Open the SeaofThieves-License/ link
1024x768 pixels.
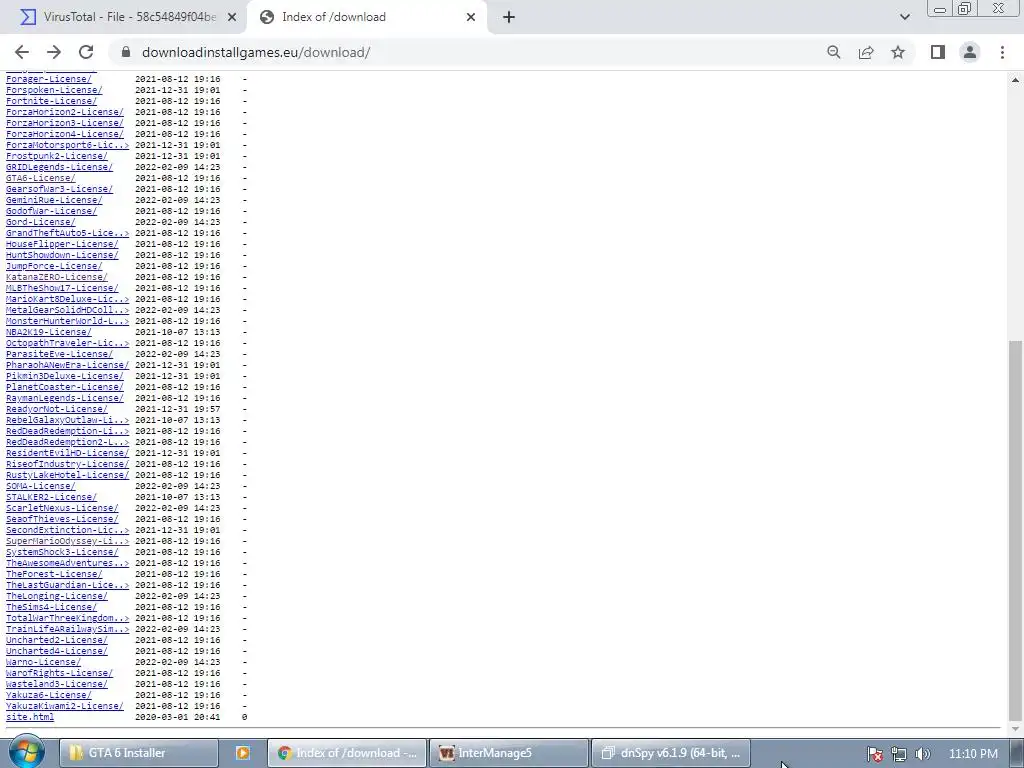click(62, 519)
